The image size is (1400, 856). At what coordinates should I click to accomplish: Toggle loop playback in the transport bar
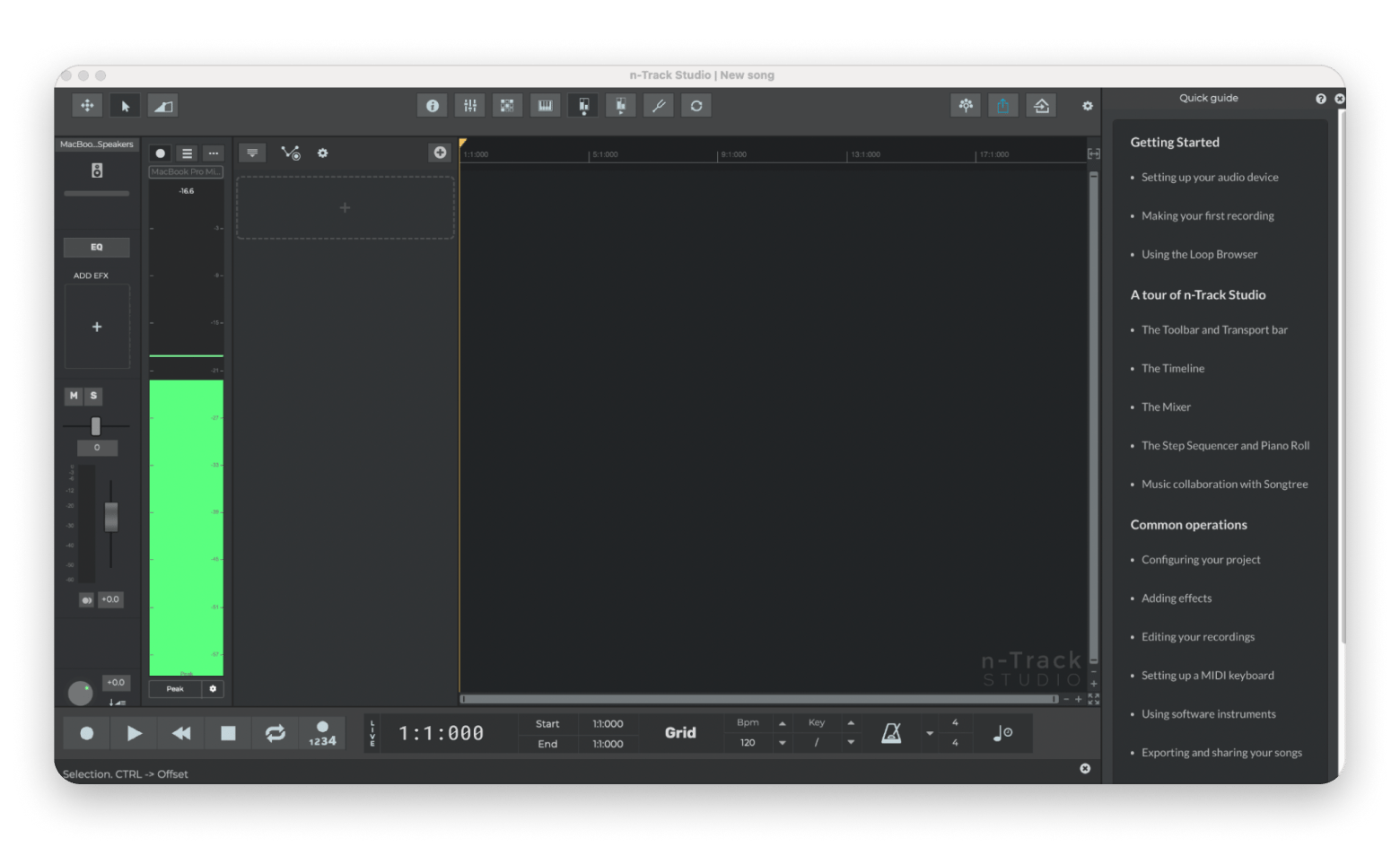point(275,733)
